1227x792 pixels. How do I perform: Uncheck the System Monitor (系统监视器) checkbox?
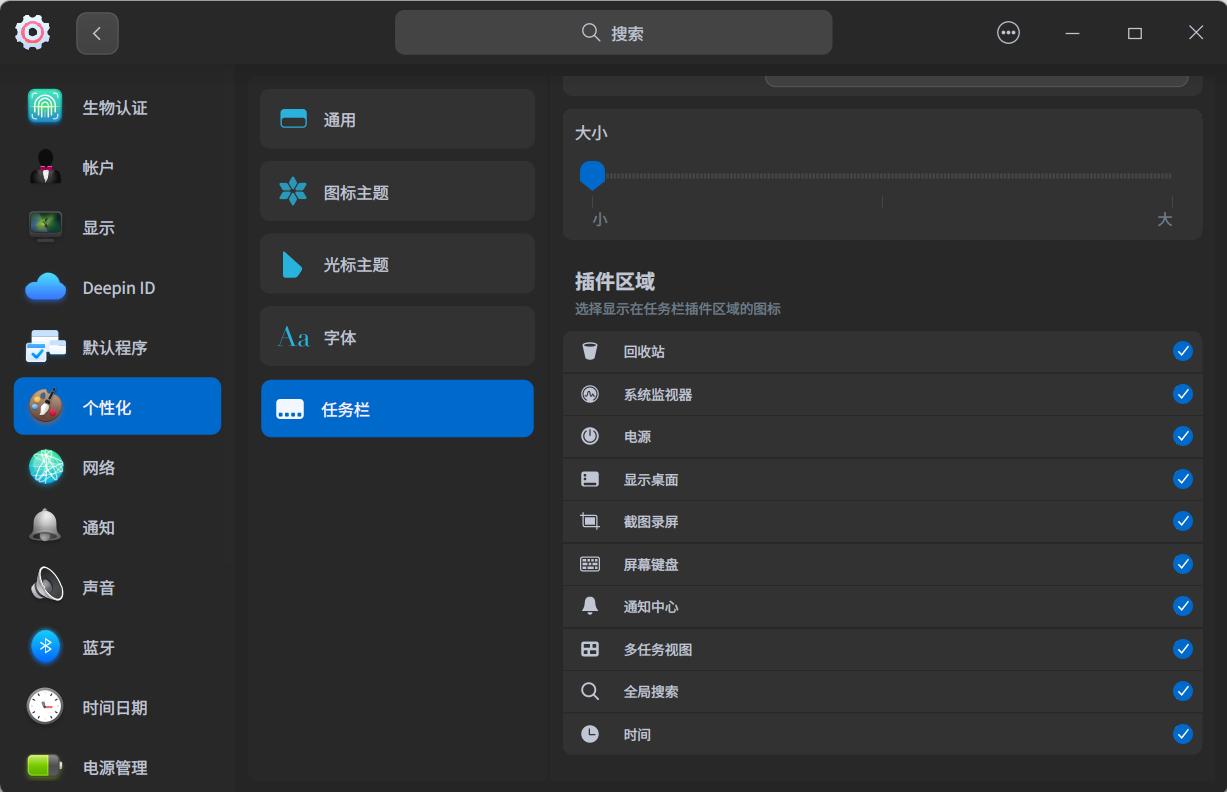pos(1183,394)
